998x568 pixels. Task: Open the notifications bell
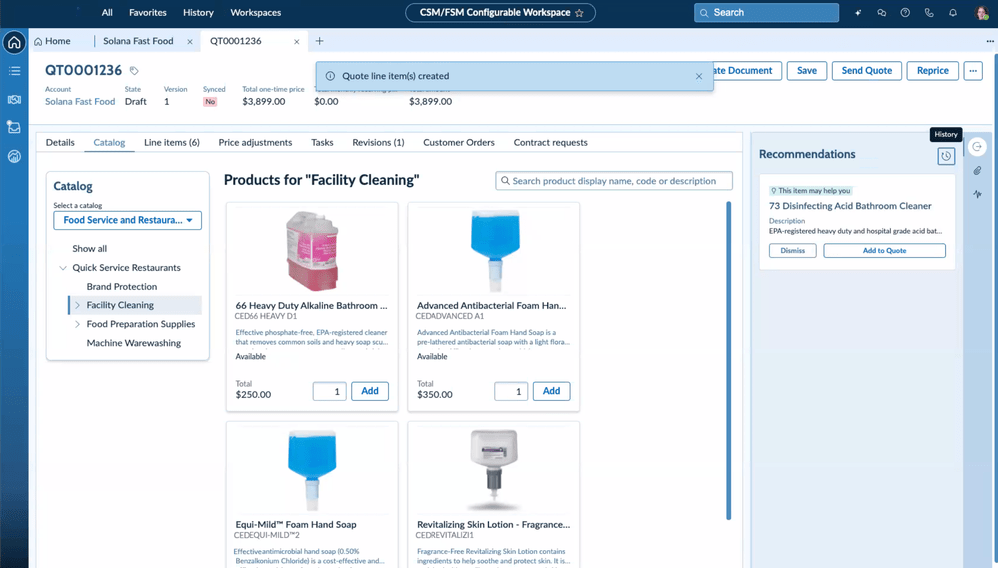click(x=953, y=13)
